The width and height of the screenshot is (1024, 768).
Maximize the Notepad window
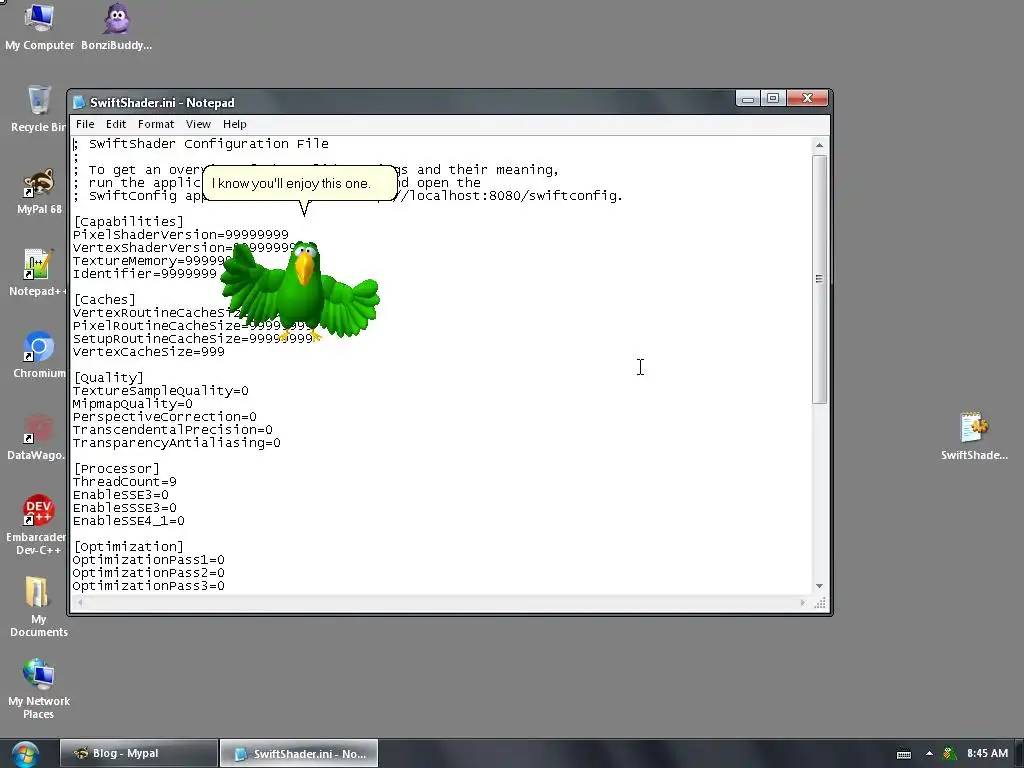pyautogui.click(x=773, y=99)
